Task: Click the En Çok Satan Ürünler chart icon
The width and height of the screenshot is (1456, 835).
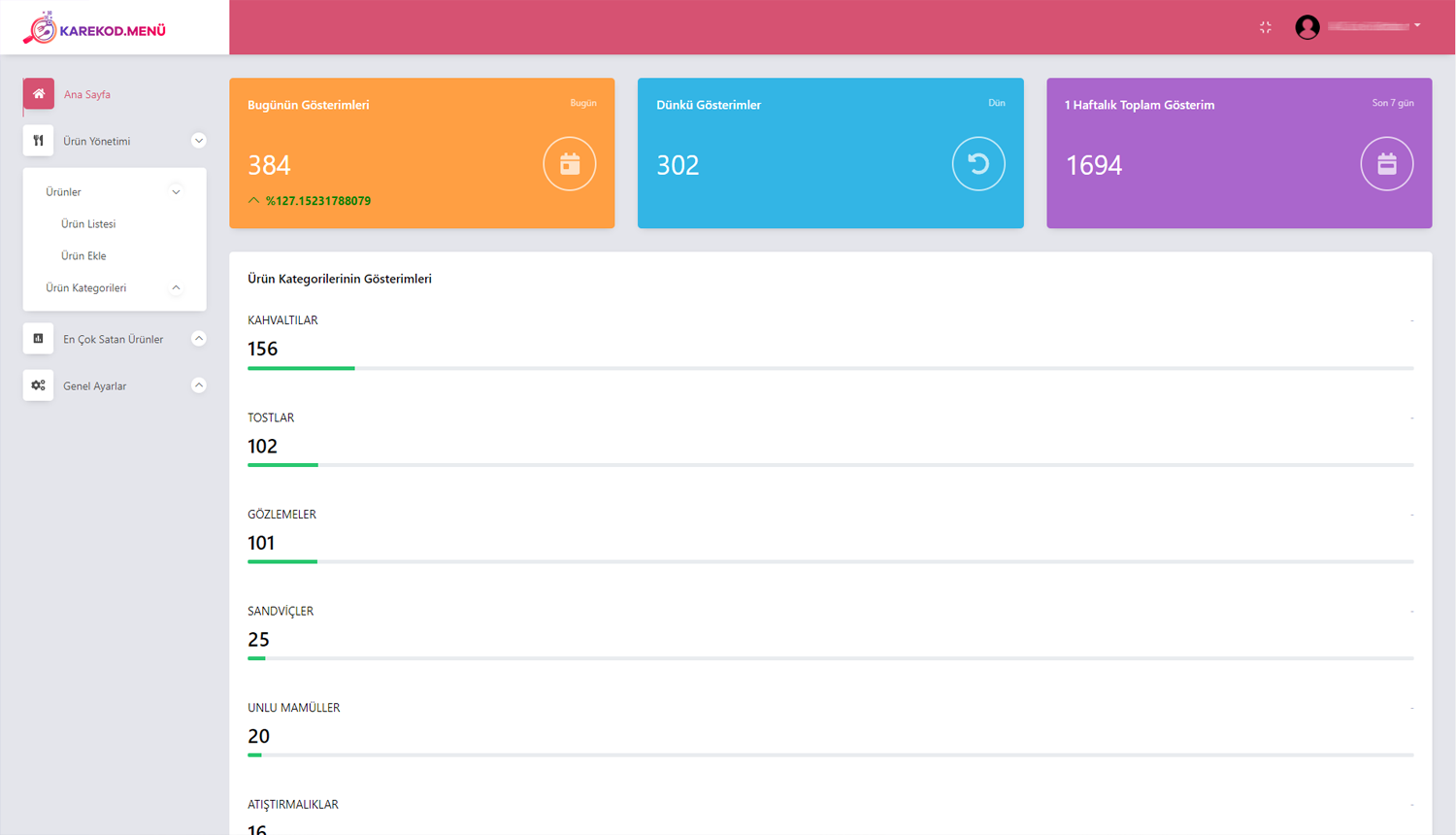Action: pos(39,339)
